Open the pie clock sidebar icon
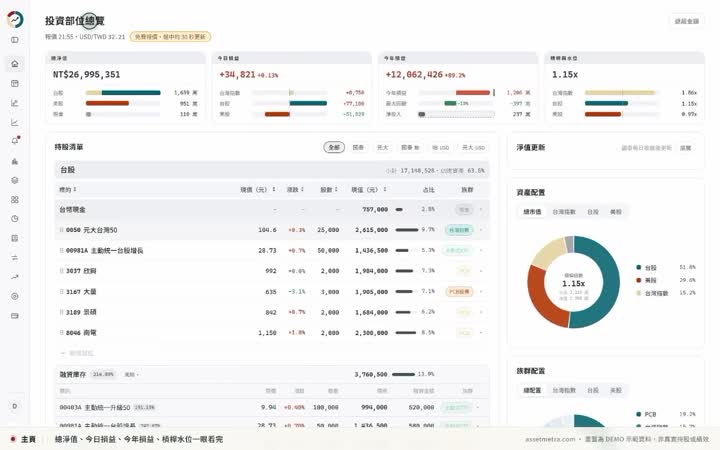Viewport: 720px width, 450px height. (x=15, y=219)
